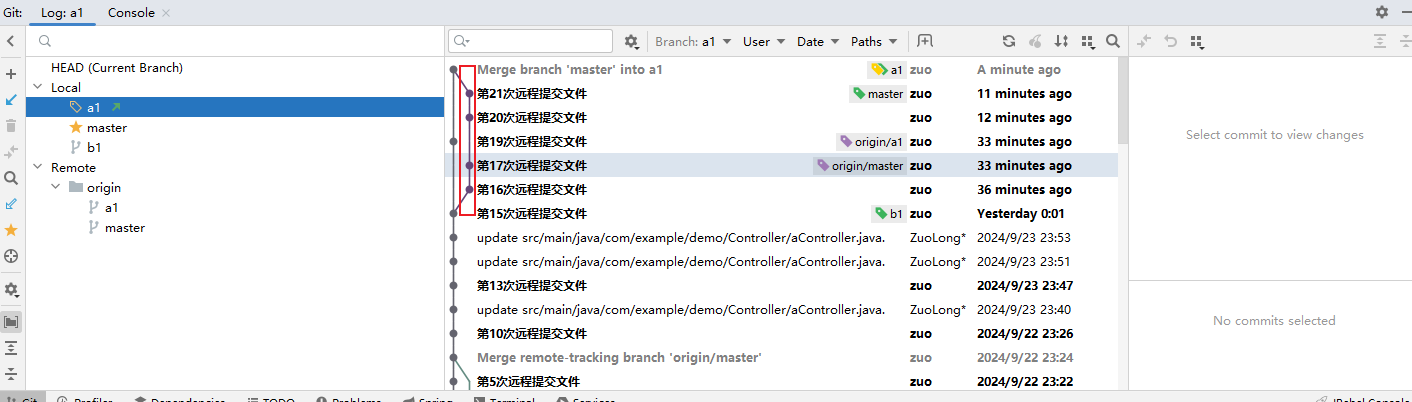Collapse the Local branches tree node
1412x402 pixels.
38,88
